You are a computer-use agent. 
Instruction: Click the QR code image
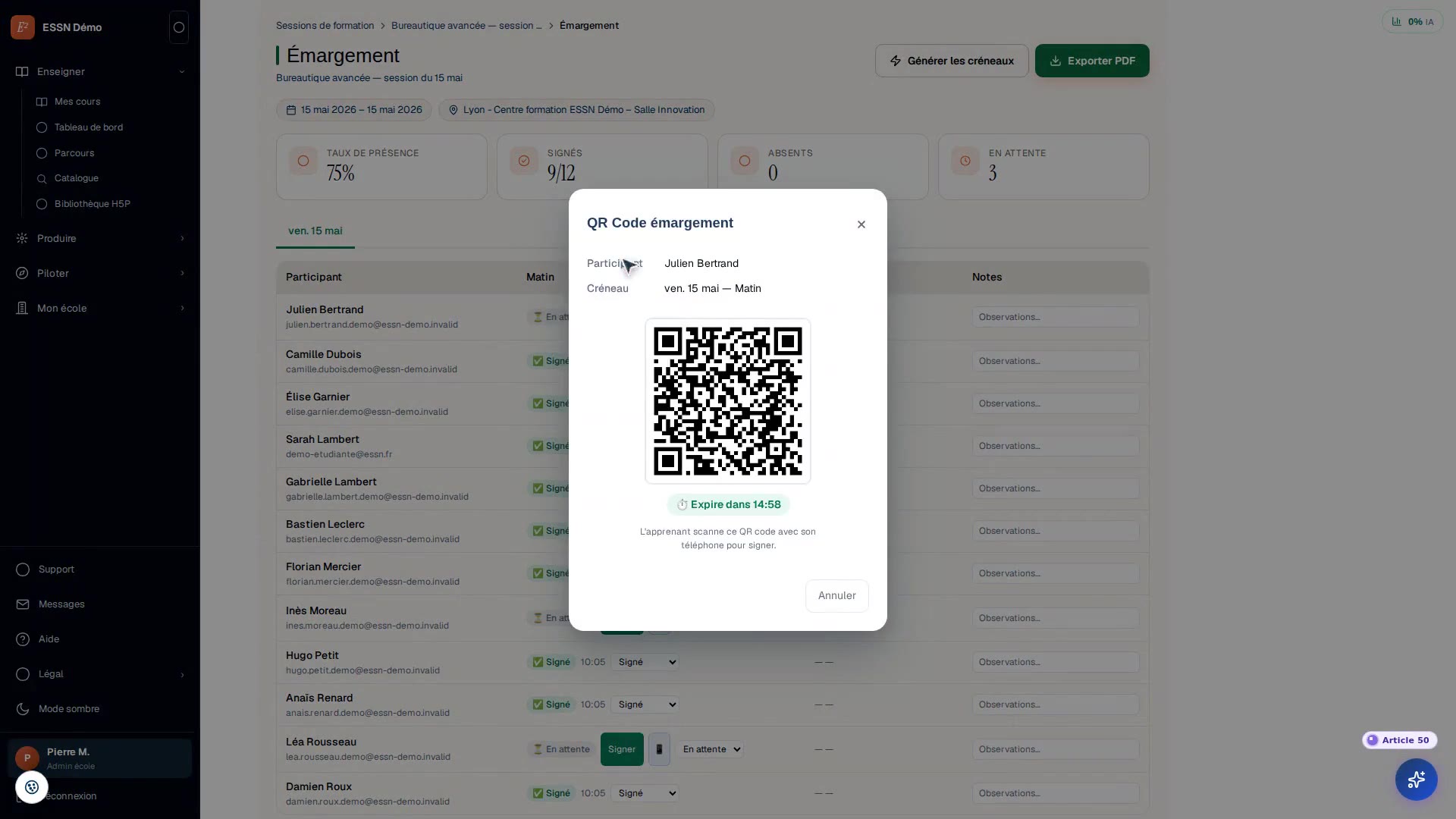[x=728, y=401]
